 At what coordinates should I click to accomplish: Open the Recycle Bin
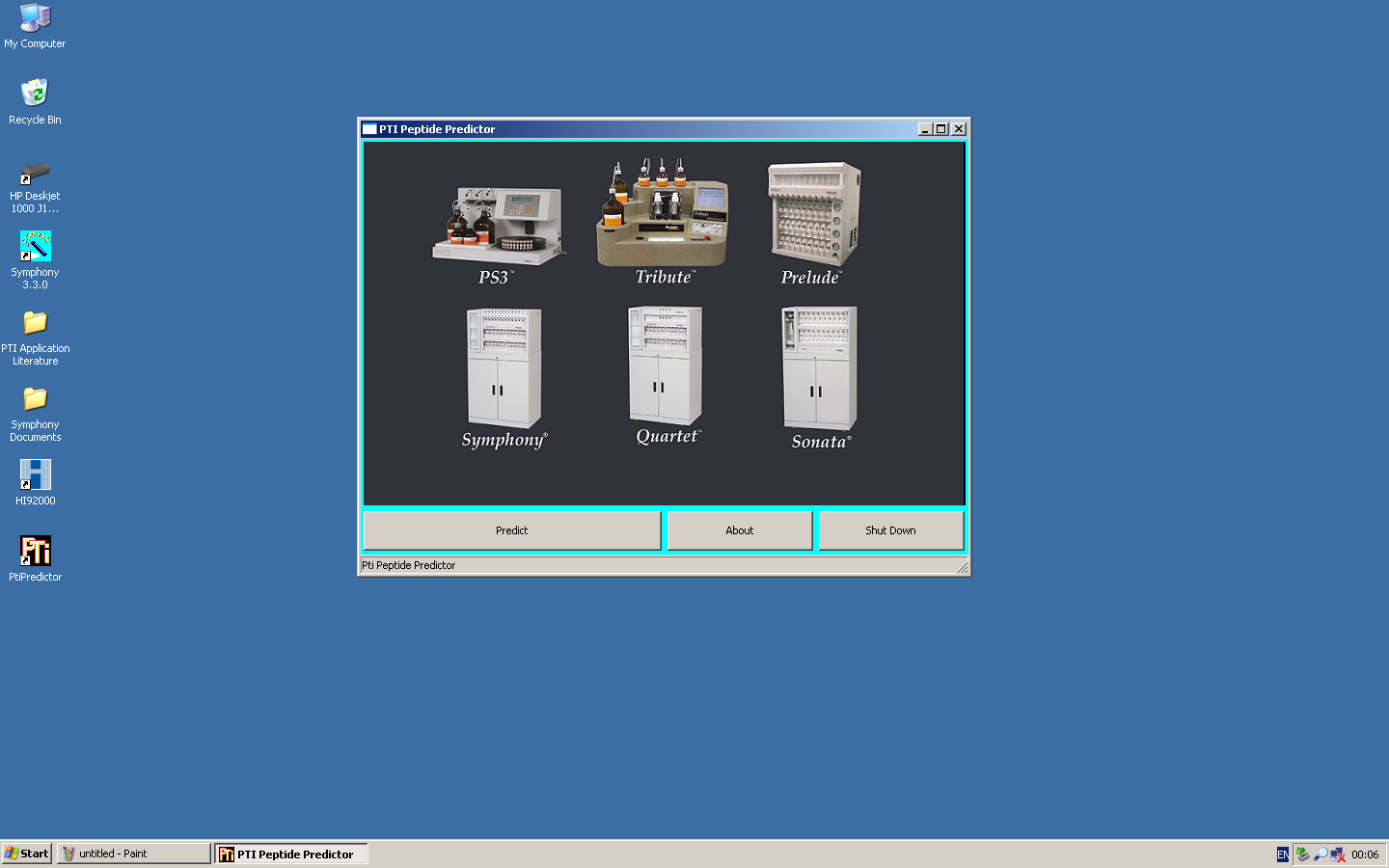(x=35, y=93)
